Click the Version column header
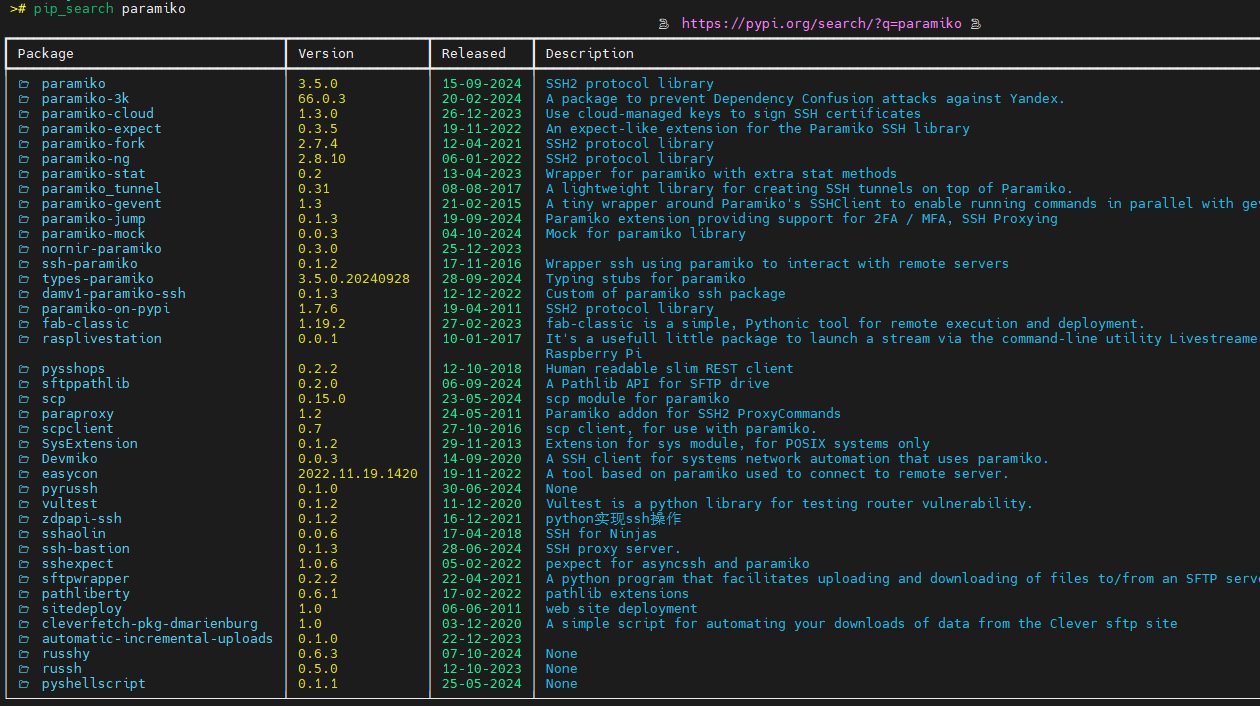The width and height of the screenshot is (1260, 706). click(325, 54)
